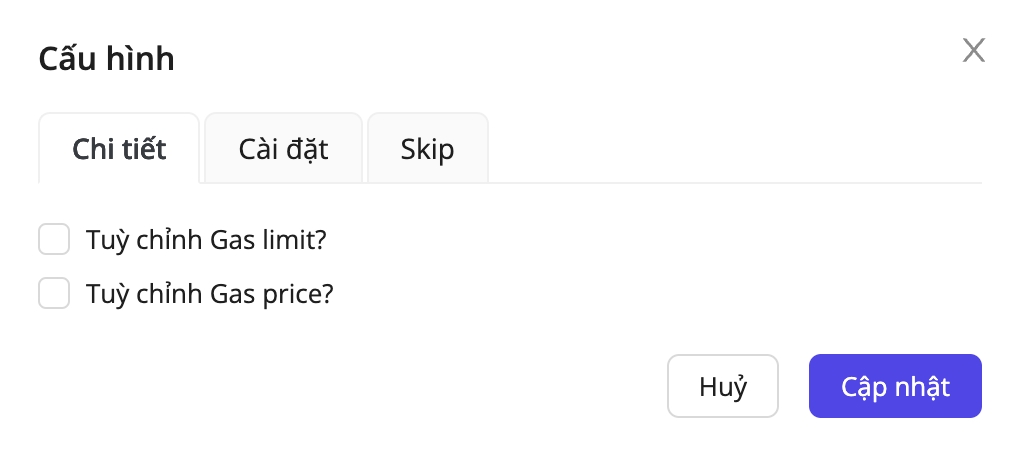Viewport: 1016px width, 452px height.
Task: Select the Skip tab
Action: 427,149
